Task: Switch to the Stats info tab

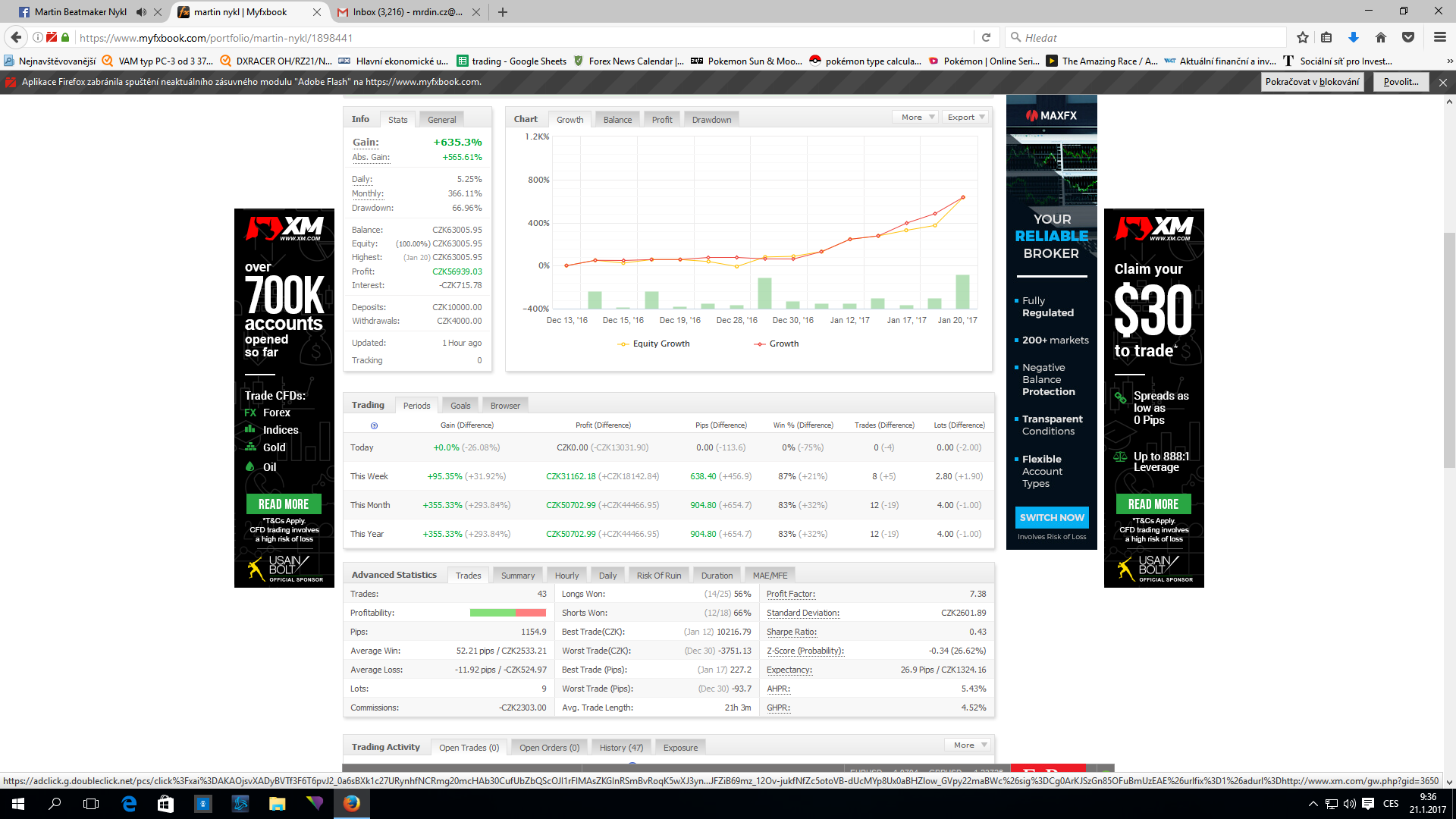Action: click(397, 120)
